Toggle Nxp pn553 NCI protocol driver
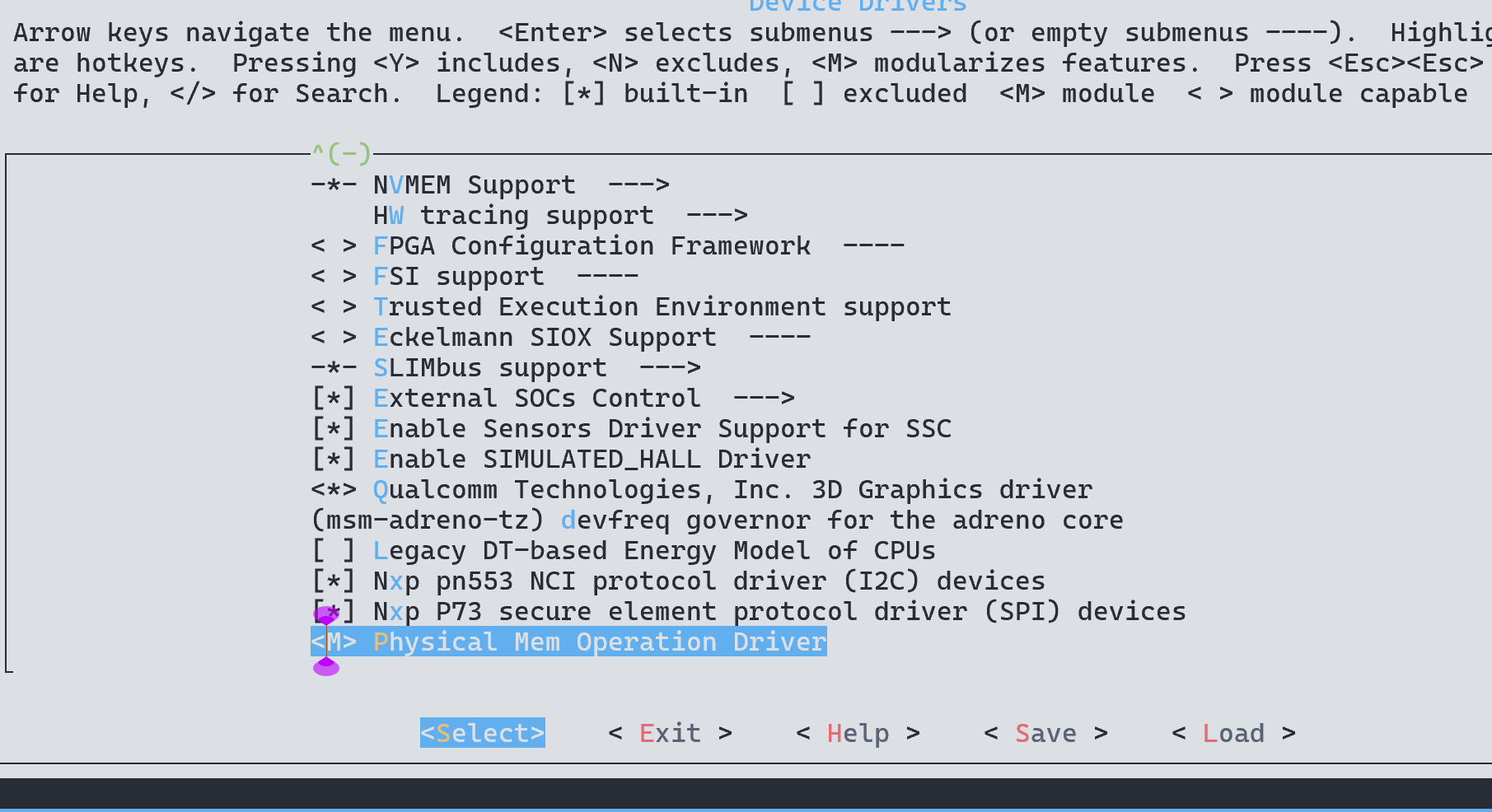The image size is (1492, 812). coord(334,581)
